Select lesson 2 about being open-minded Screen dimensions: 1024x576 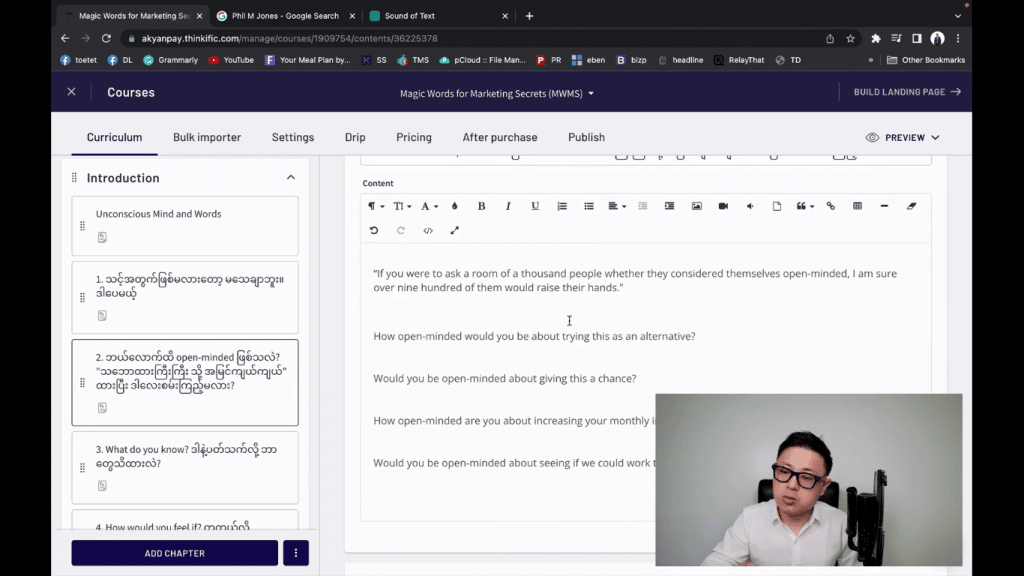[x=185, y=383]
